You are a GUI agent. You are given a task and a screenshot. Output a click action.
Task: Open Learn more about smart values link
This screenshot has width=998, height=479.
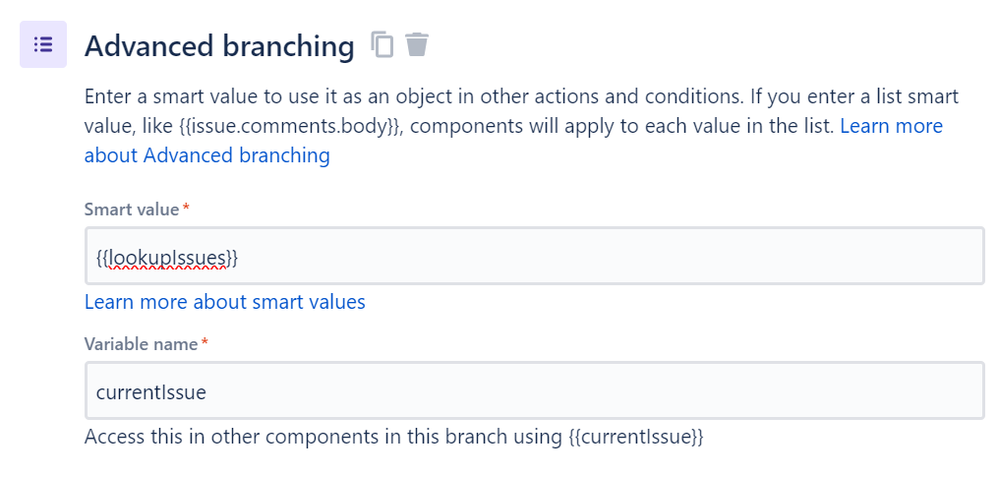click(x=225, y=302)
